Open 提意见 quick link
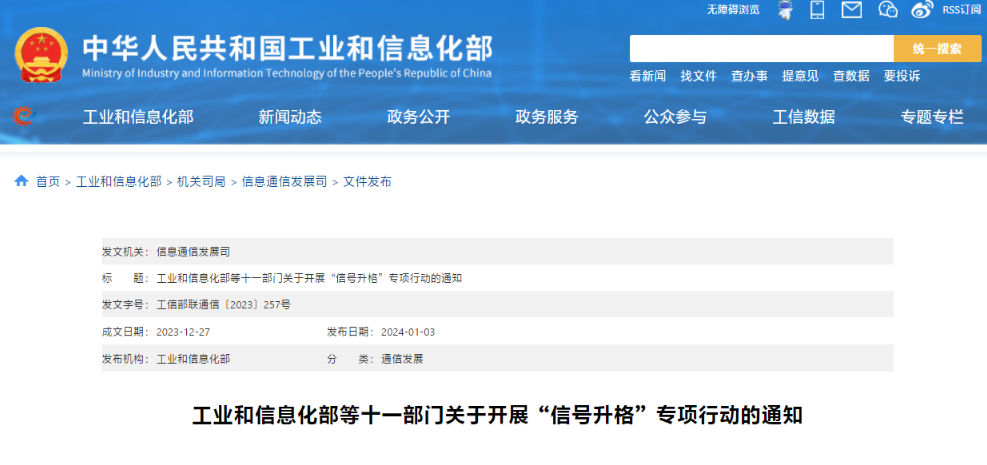Screen dimensions: 987x465 (x=801, y=76)
